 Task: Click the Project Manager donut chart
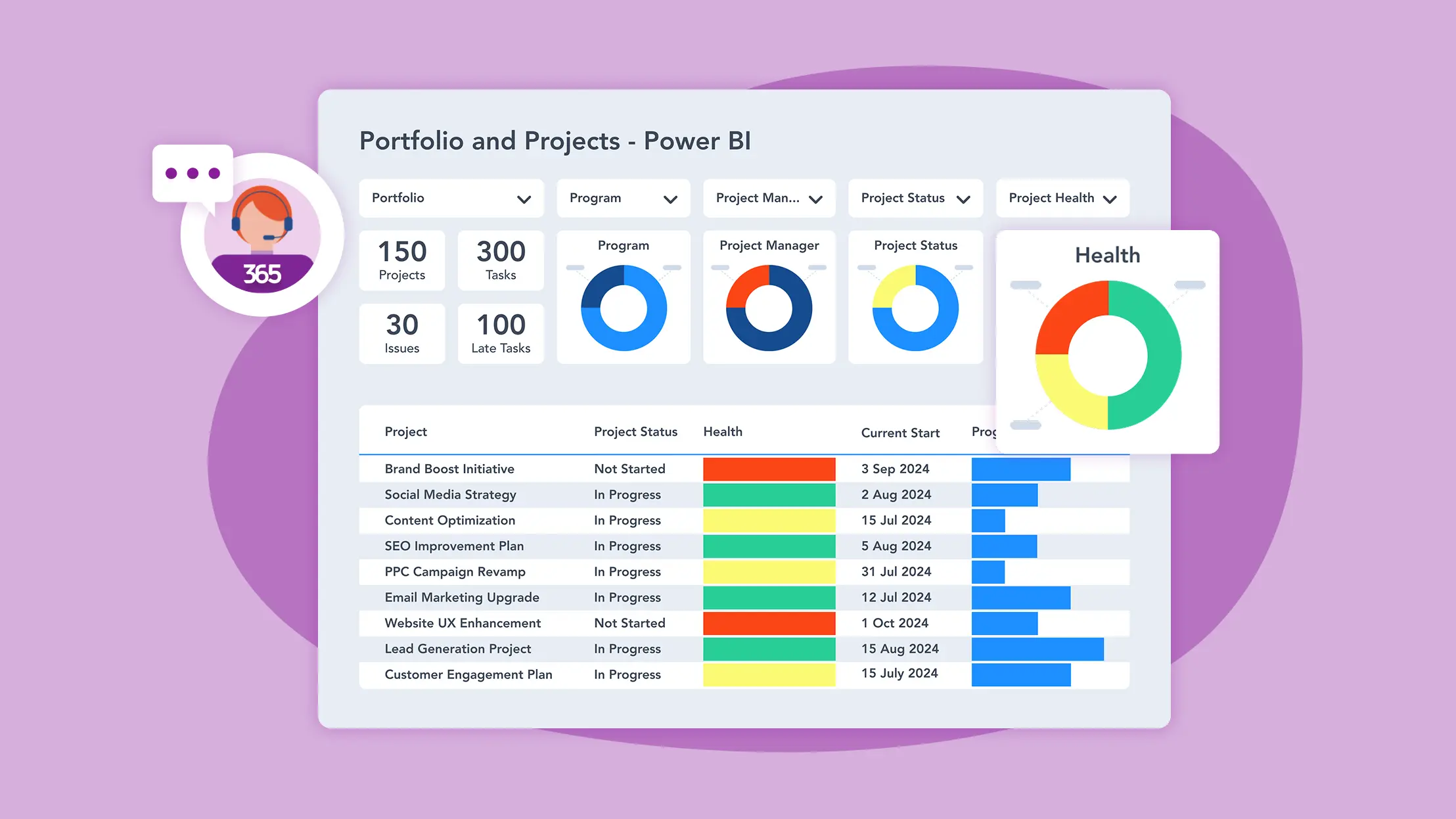[769, 308]
